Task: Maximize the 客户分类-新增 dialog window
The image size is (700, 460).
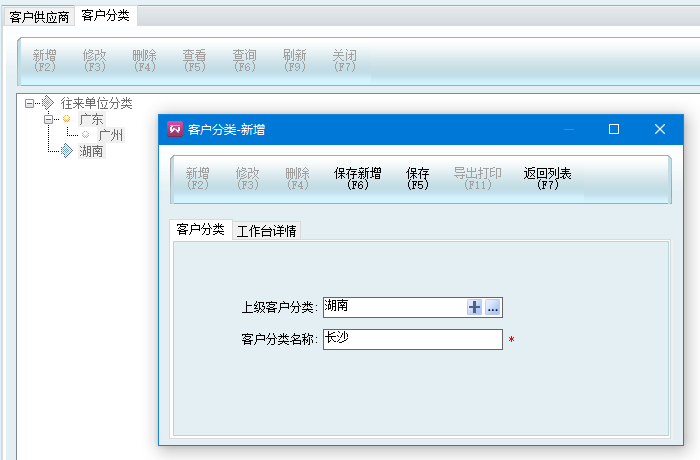Action: tap(614, 129)
